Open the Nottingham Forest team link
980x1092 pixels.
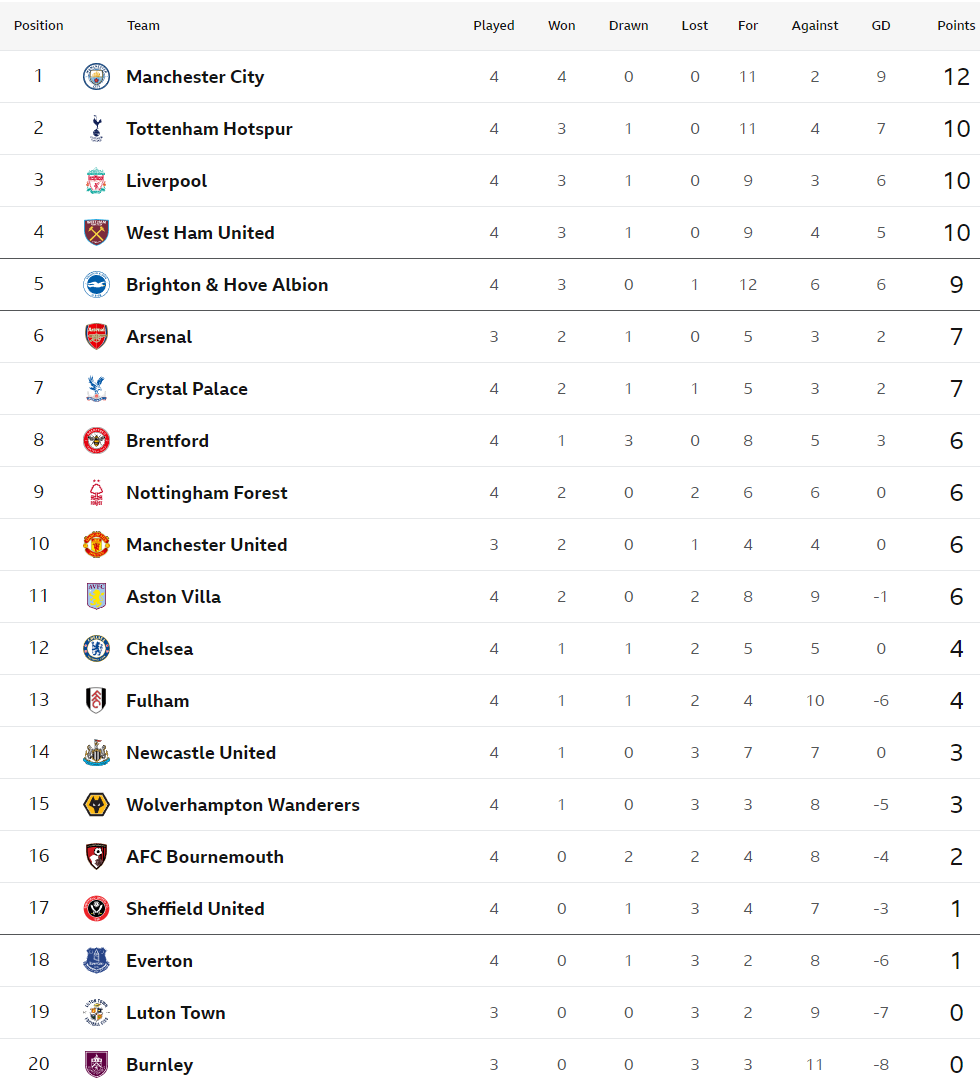coord(207,493)
